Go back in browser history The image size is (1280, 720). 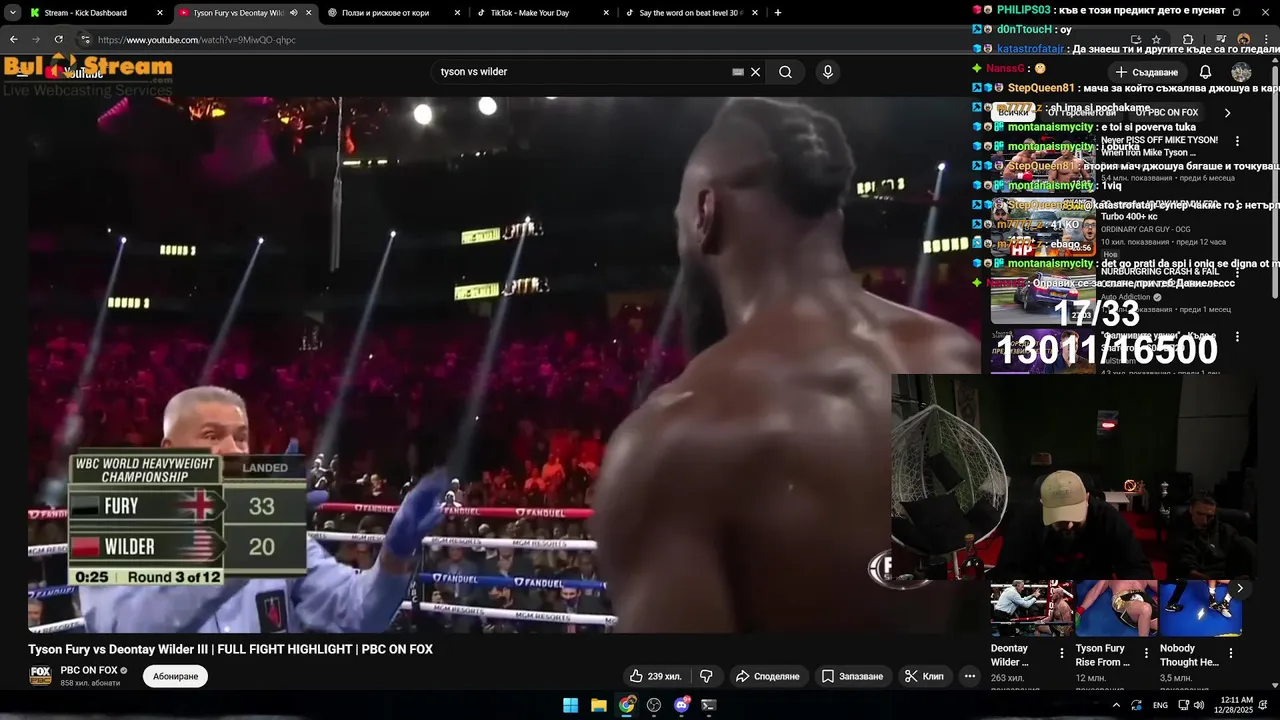click(14, 40)
